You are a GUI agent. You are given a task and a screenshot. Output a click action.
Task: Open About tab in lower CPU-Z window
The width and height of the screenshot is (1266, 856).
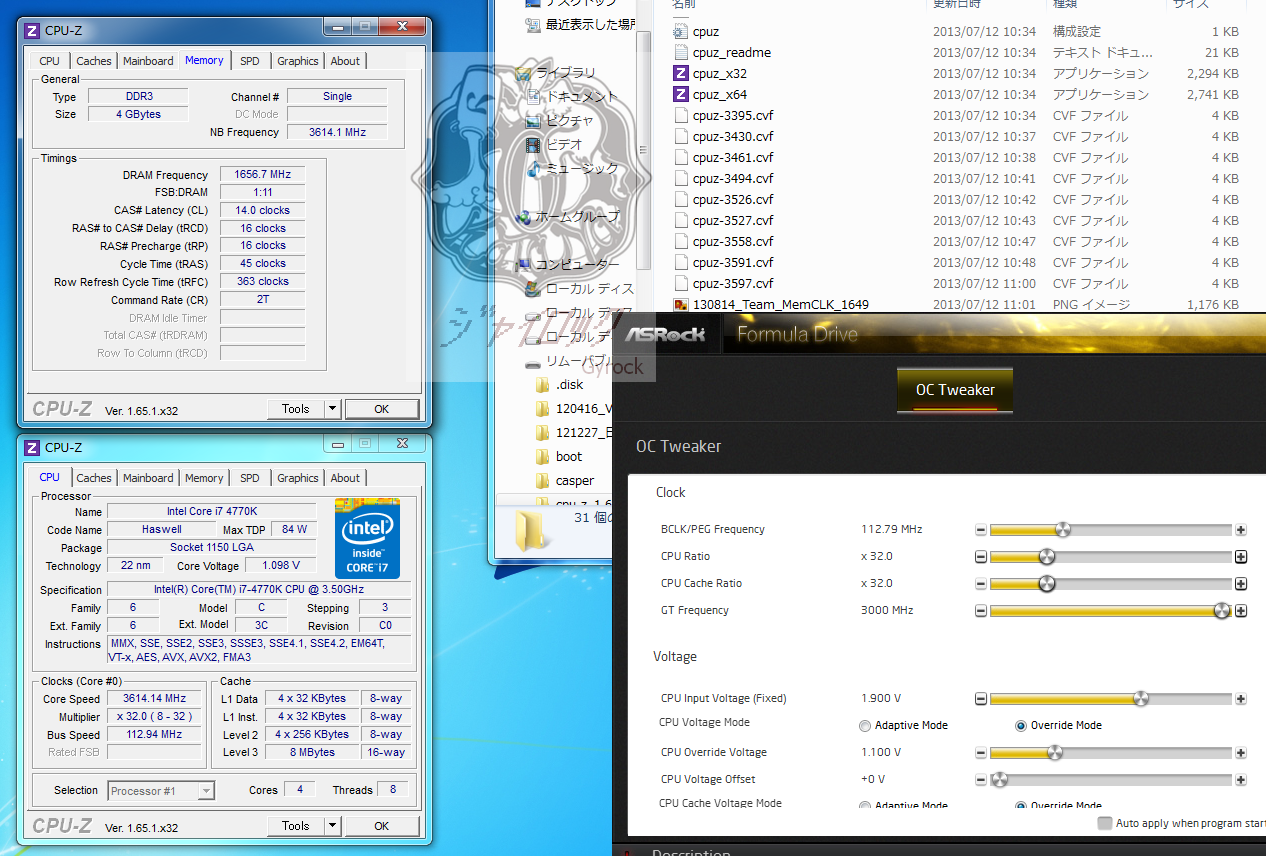point(345,478)
